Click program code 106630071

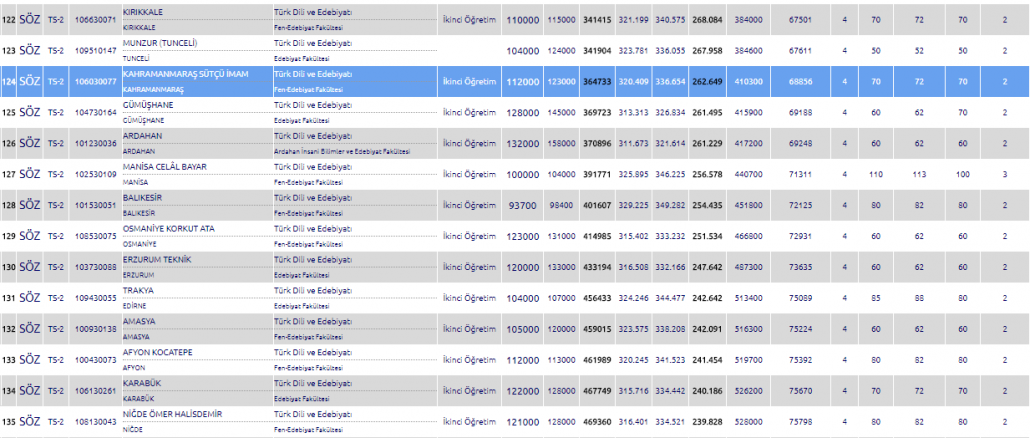tap(96, 21)
